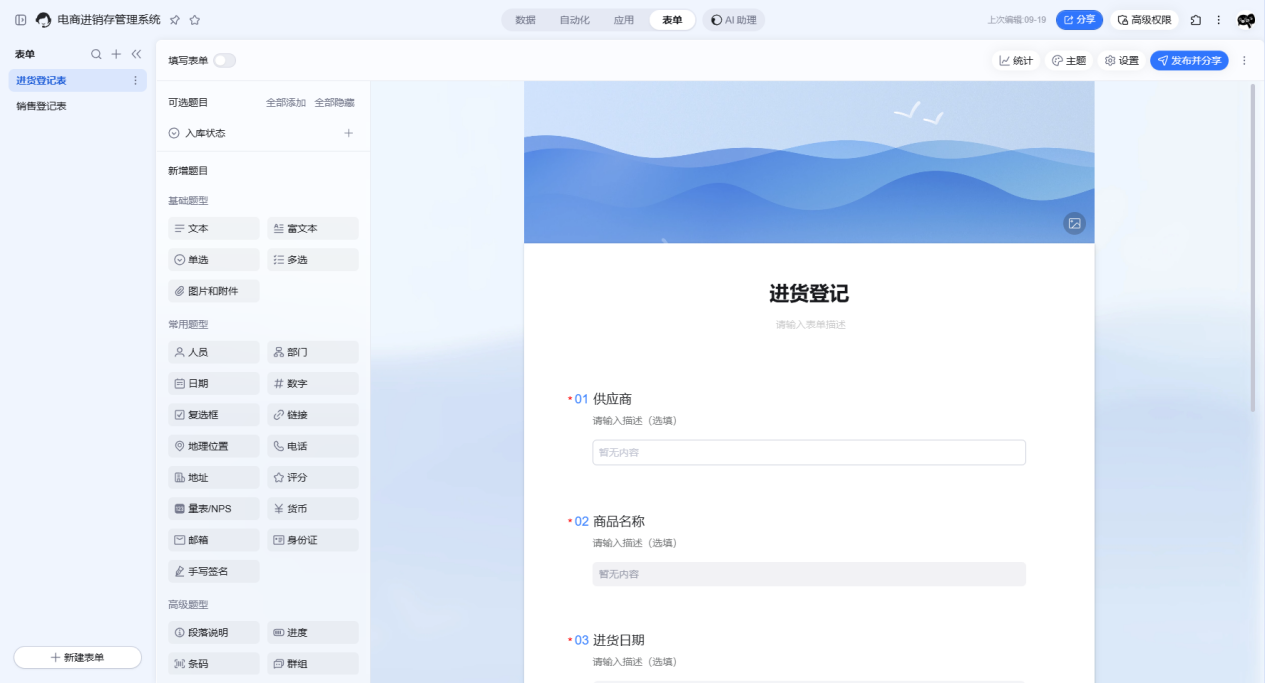Pin the 电商进销存管理系统 title
Image resolution: width=1265 pixels, height=683 pixels.
[x=175, y=19]
